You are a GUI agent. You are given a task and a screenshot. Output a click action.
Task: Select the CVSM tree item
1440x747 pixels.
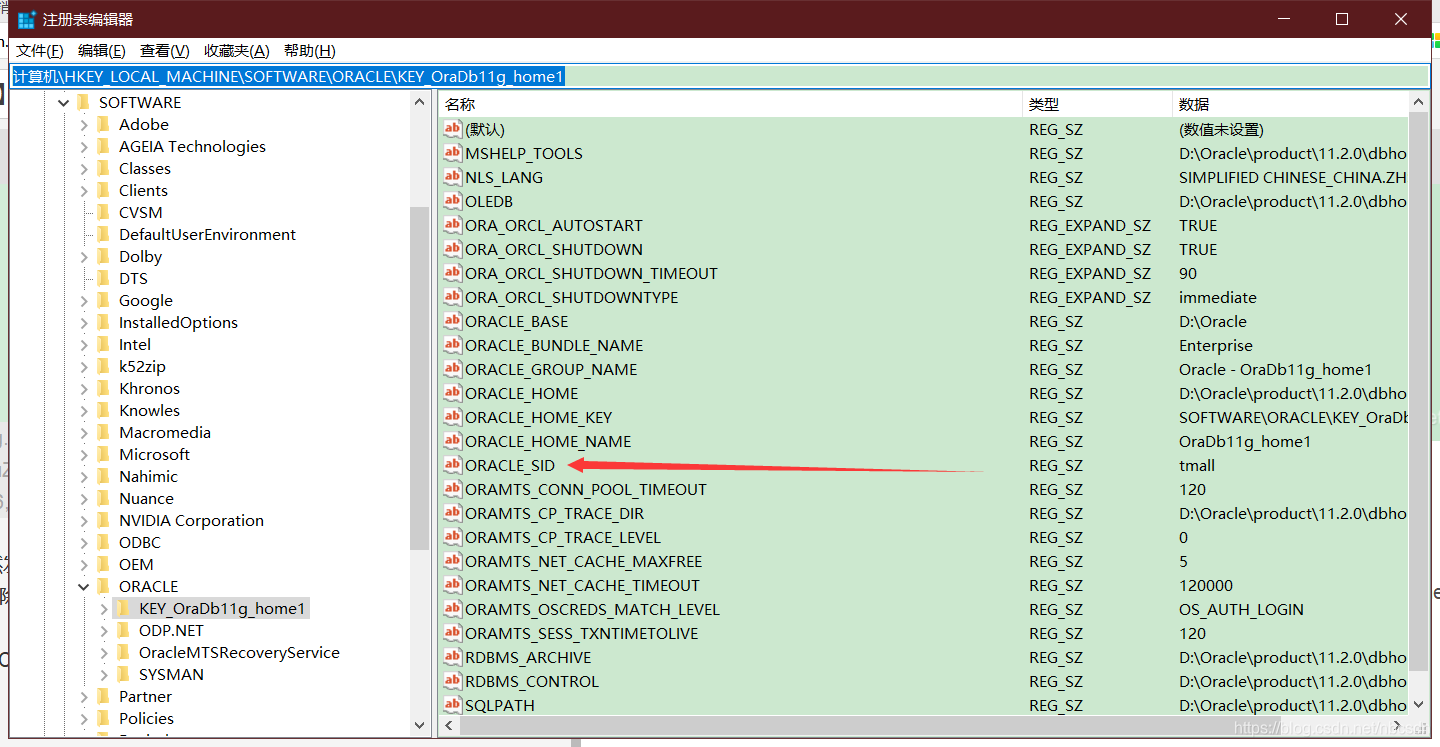pyautogui.click(x=140, y=212)
